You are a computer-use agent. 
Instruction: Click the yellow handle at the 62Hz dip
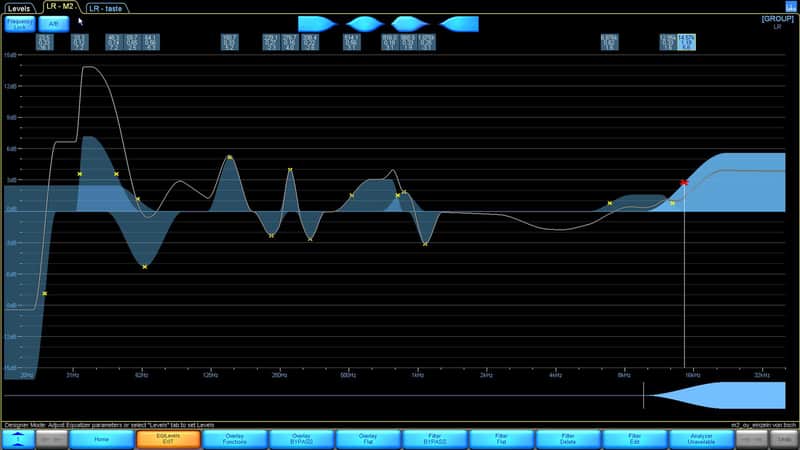[144, 266]
